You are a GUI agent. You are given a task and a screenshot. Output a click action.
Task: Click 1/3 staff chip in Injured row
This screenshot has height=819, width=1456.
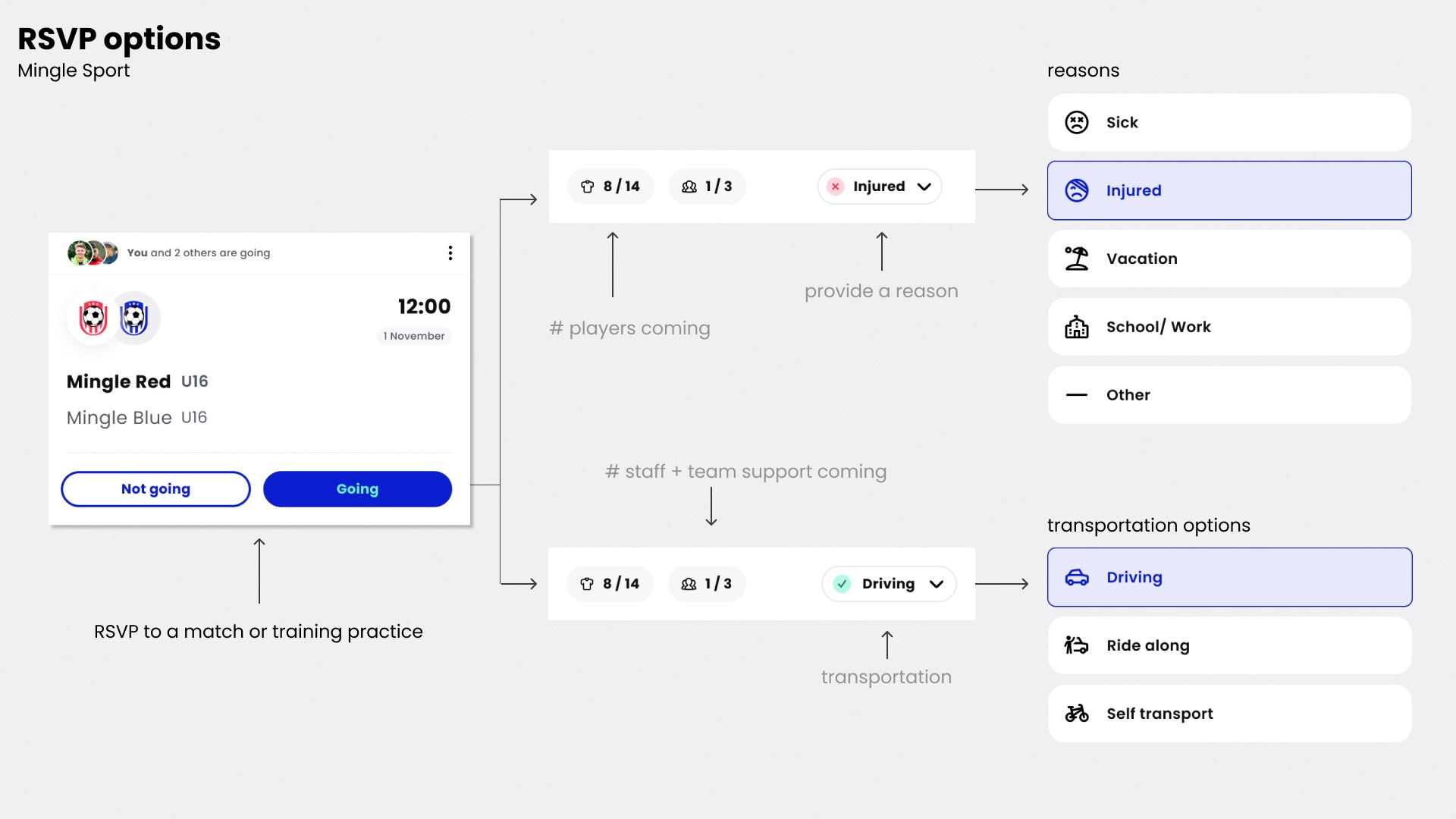click(707, 187)
